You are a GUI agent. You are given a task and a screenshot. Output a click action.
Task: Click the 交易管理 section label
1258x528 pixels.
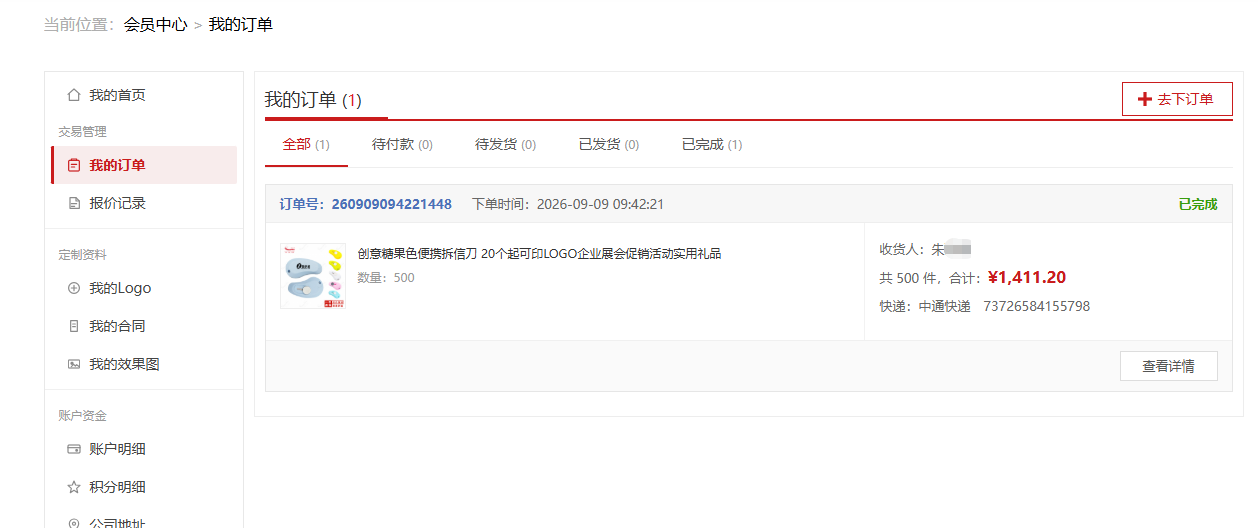click(x=83, y=131)
